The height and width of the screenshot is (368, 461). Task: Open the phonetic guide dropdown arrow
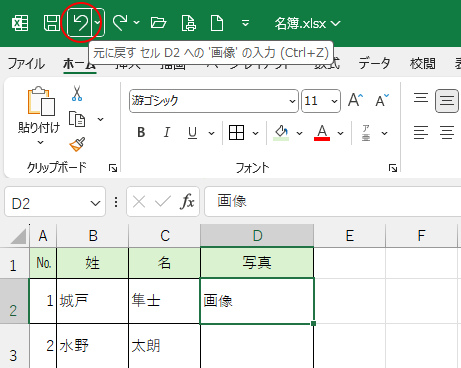pyautogui.click(x=384, y=133)
